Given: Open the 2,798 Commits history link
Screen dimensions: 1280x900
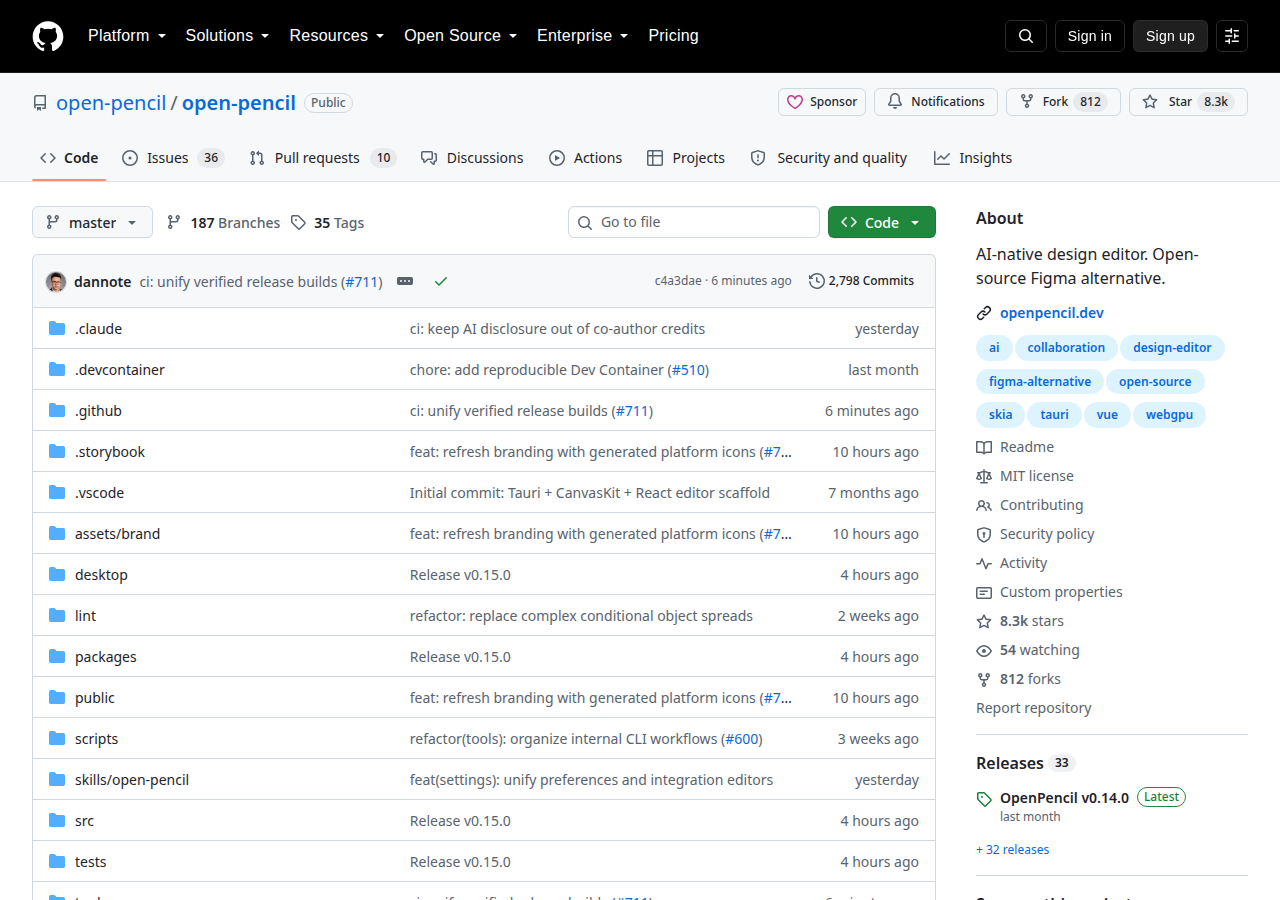Looking at the screenshot, I should coord(861,281).
